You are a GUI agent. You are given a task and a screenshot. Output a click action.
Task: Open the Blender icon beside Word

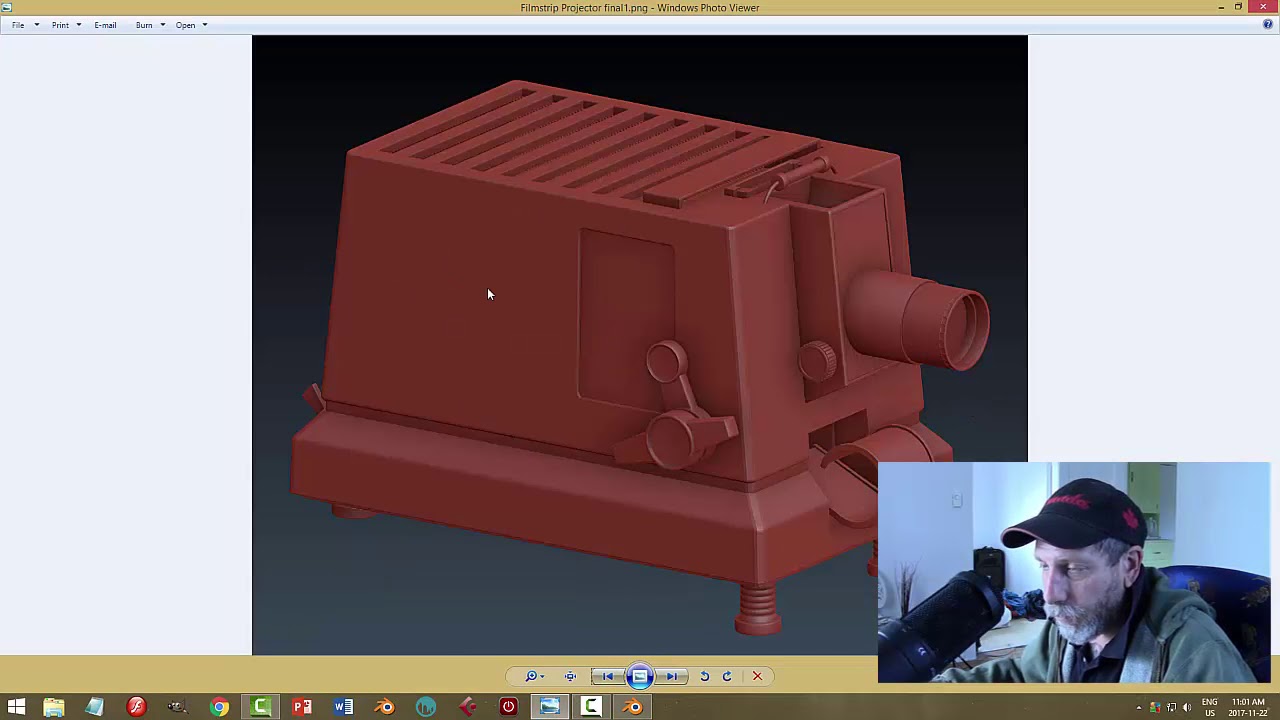[x=384, y=708]
